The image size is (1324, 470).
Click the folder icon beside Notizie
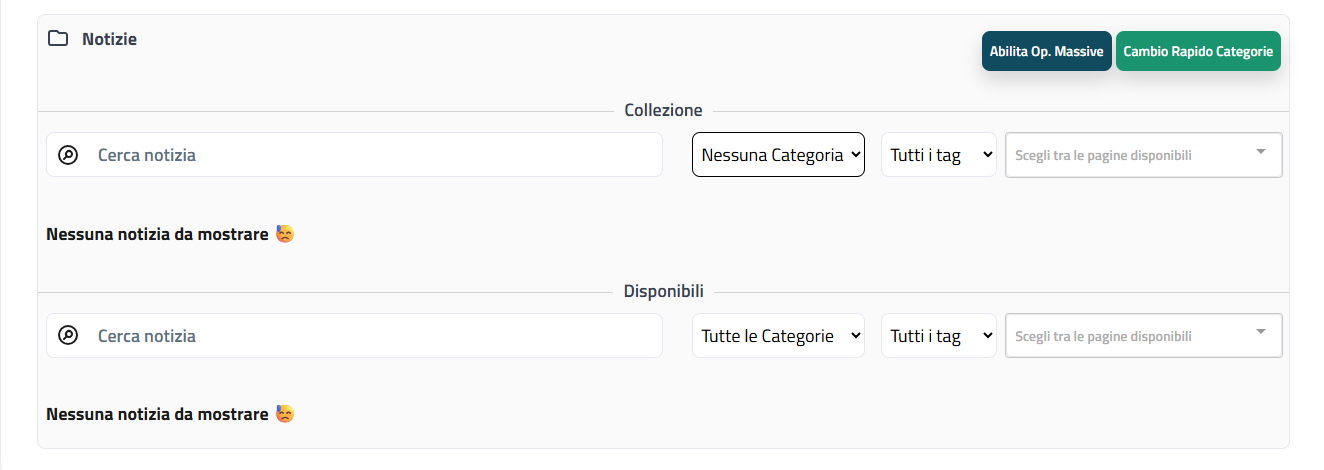(58, 39)
